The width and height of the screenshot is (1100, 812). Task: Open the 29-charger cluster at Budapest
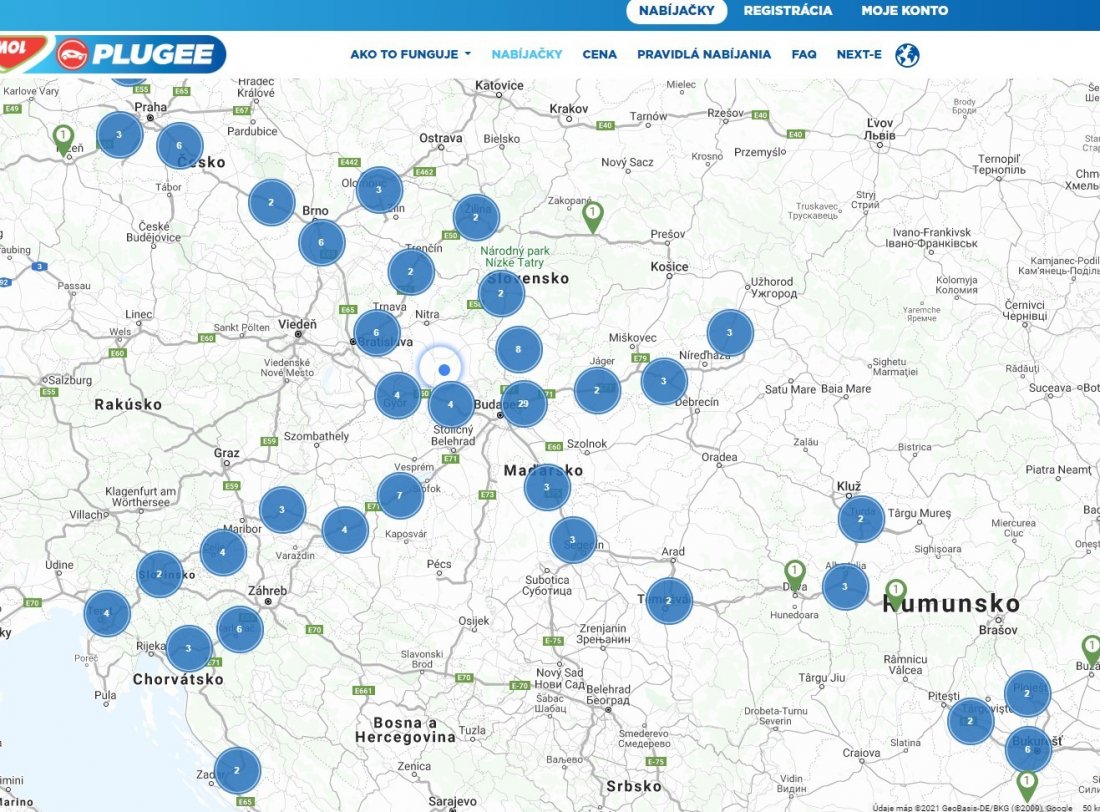(x=524, y=404)
